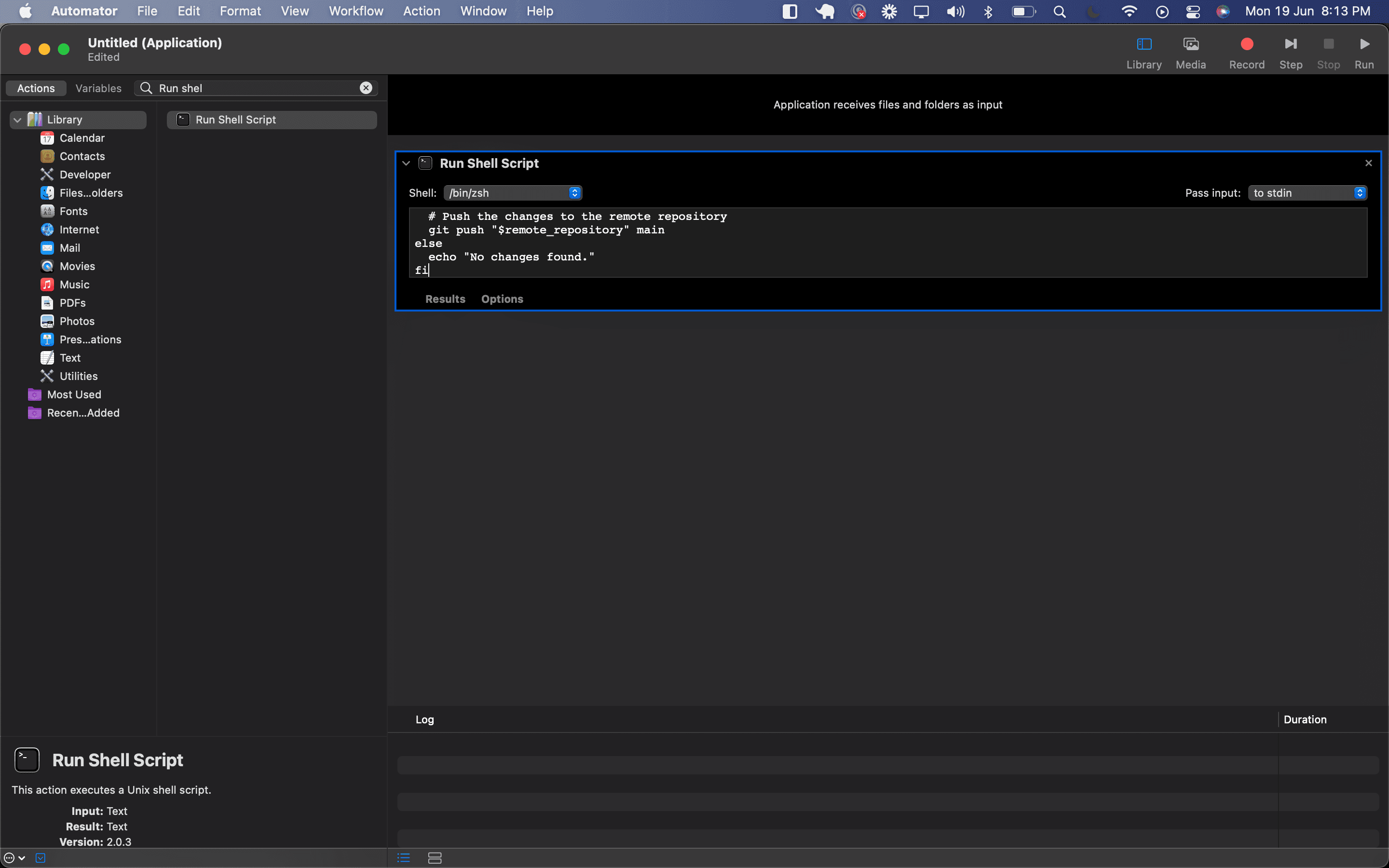Switch to the Variables tab
Viewport: 1389px width, 868px height.
[98, 88]
